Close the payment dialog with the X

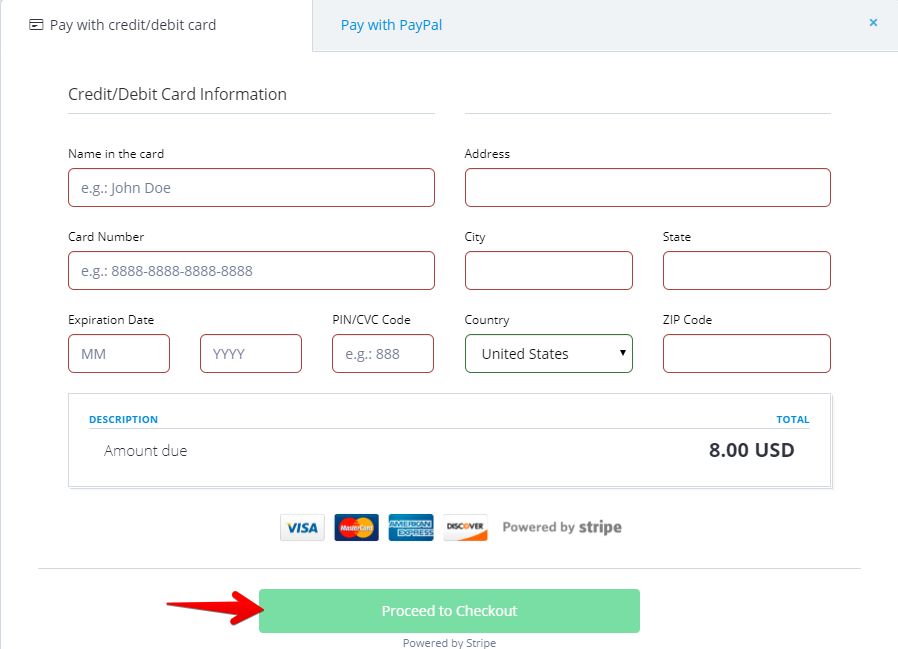point(873,22)
